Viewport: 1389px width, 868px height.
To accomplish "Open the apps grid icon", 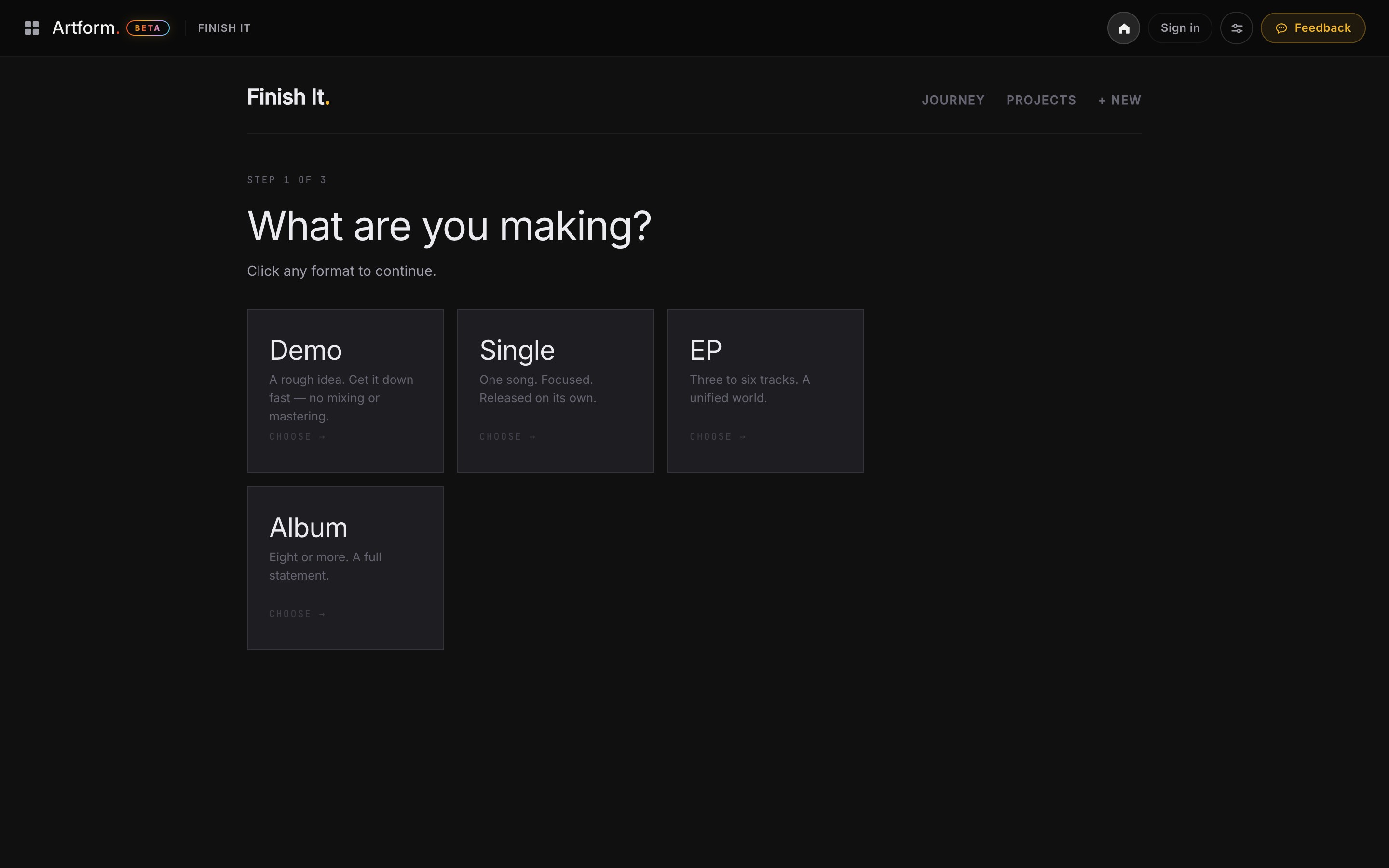I will click(31, 28).
